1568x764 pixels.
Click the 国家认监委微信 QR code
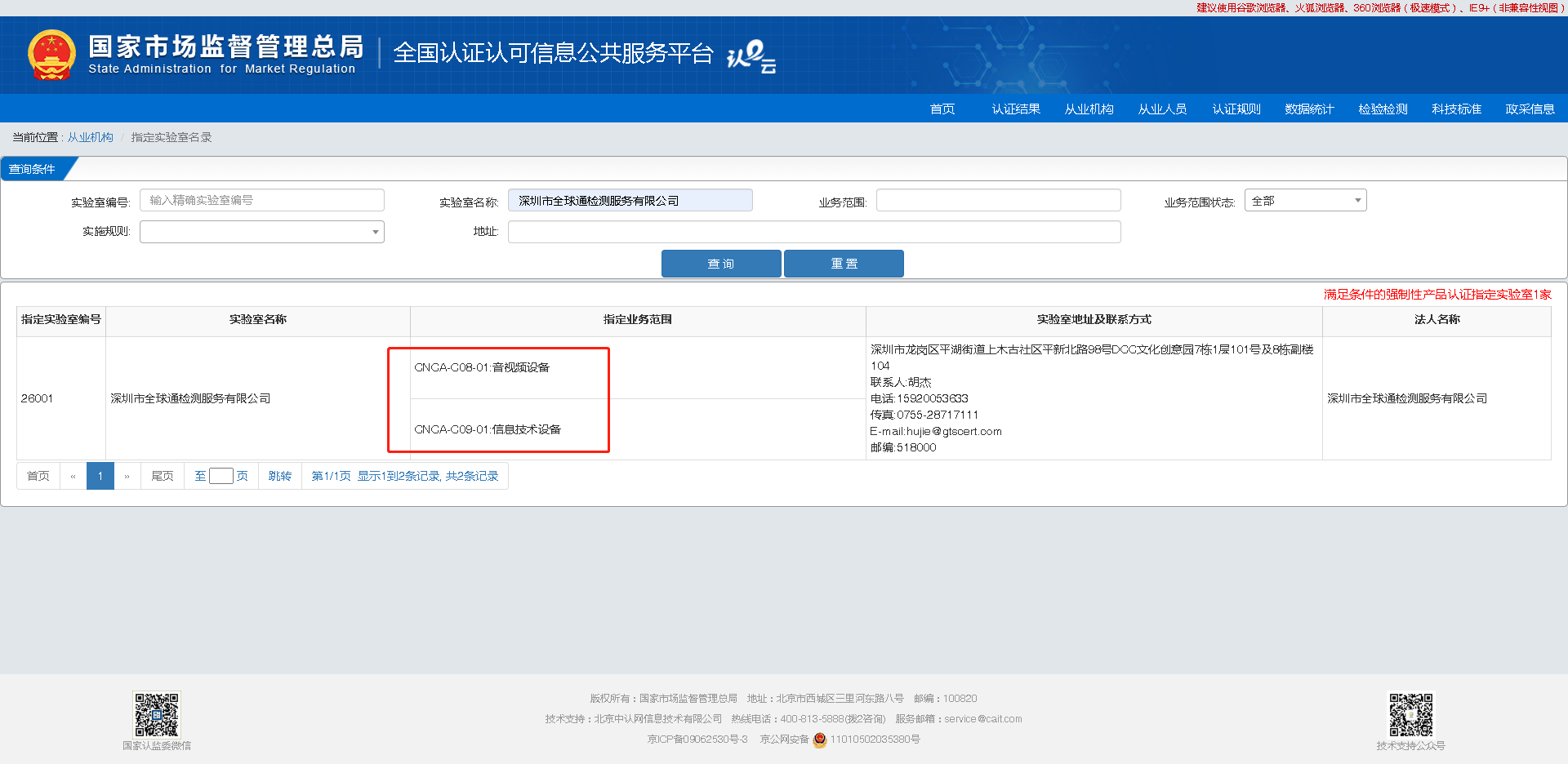(x=157, y=715)
